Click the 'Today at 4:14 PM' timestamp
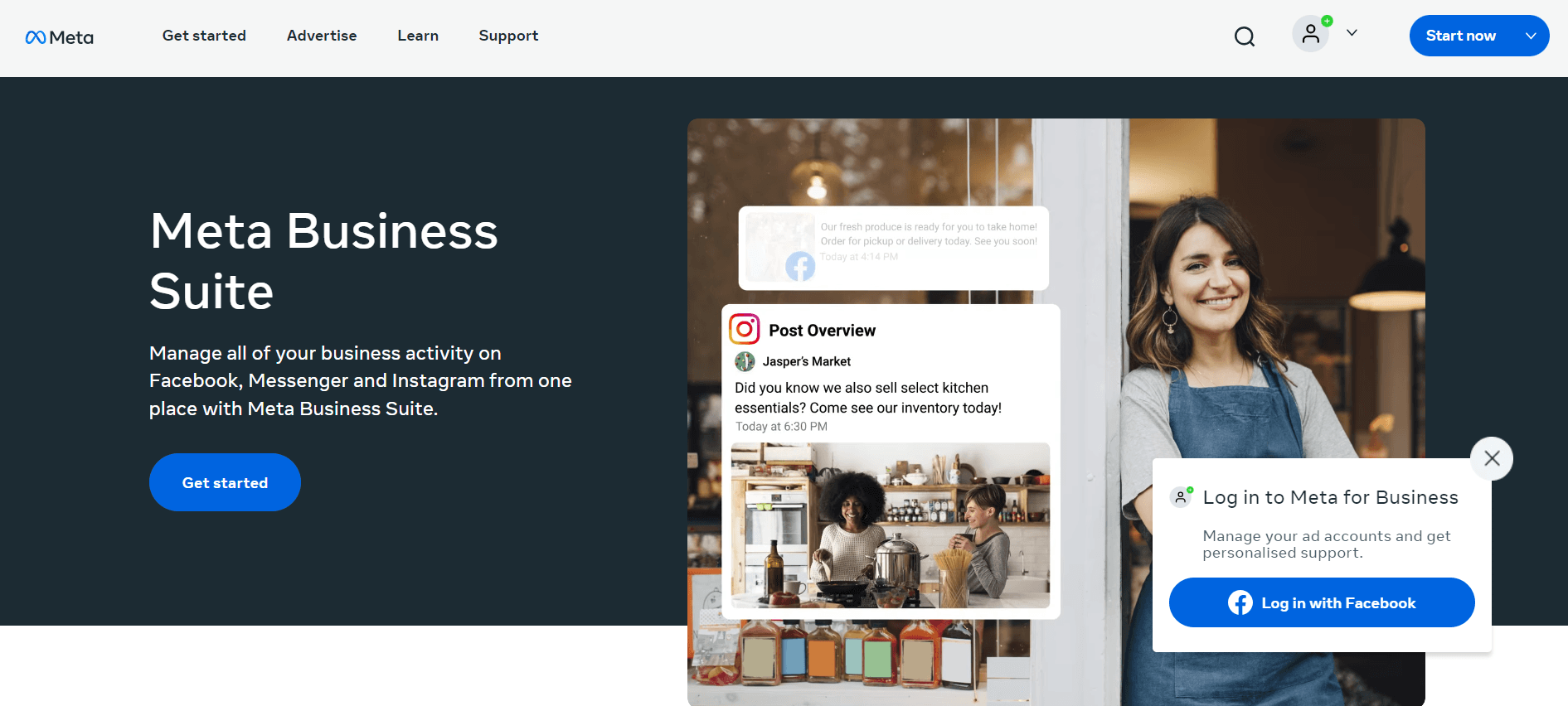The width and height of the screenshot is (1568, 706). (859, 257)
